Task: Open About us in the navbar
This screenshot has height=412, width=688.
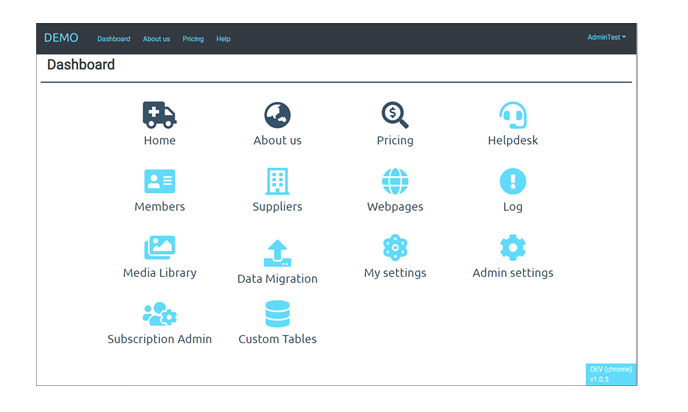Action: coord(156,39)
